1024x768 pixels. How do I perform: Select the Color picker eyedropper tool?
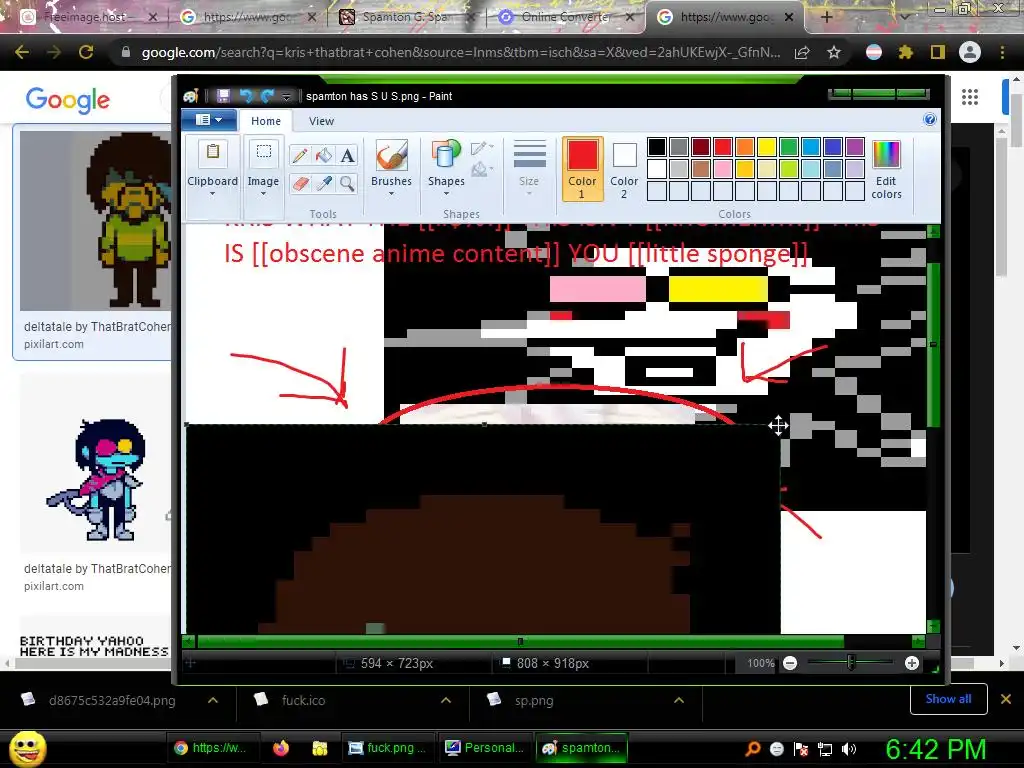pos(324,184)
